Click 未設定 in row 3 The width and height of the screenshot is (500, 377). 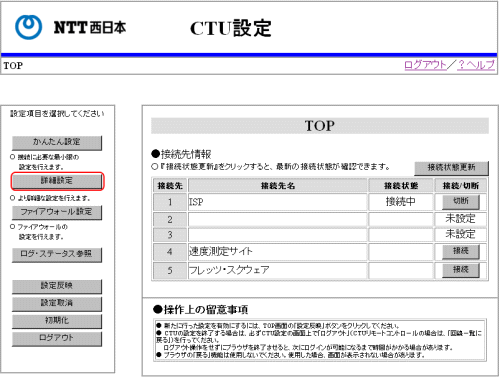(x=460, y=234)
